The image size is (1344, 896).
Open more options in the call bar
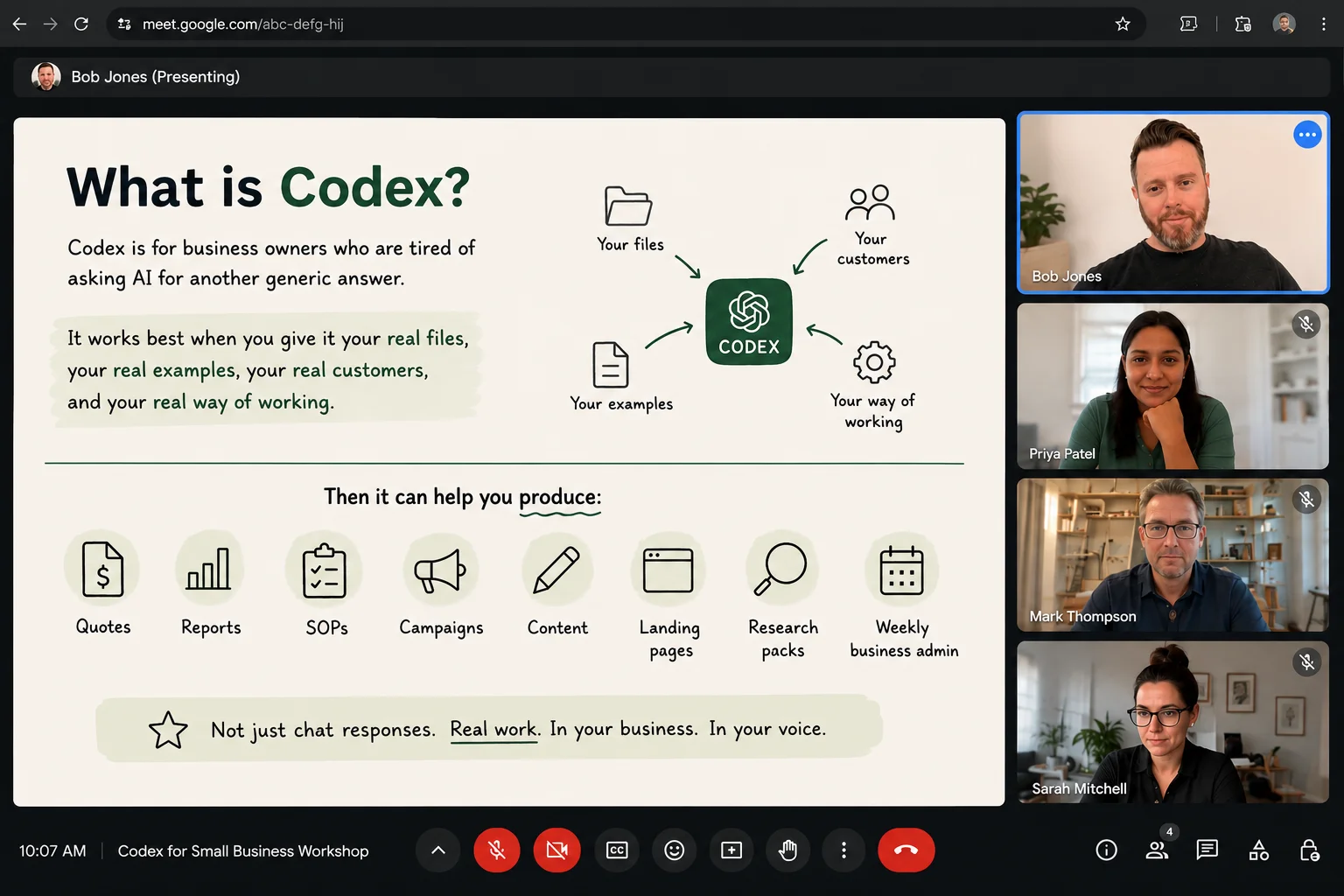point(843,850)
